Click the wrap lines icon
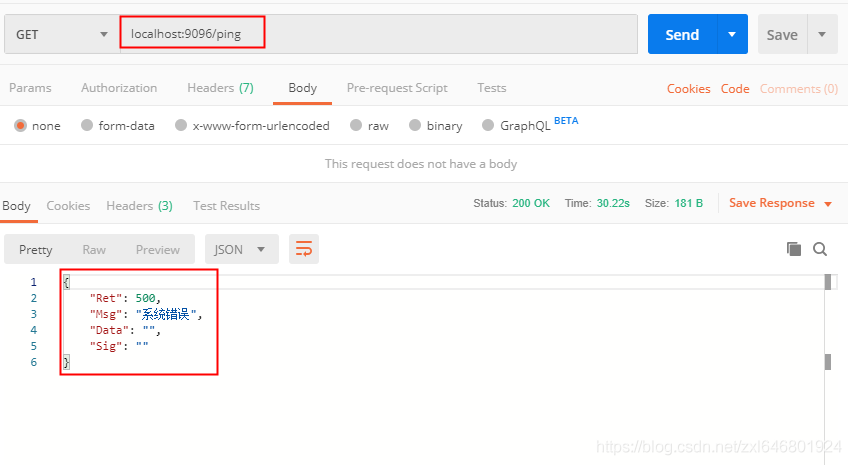851x465 pixels. coord(303,249)
